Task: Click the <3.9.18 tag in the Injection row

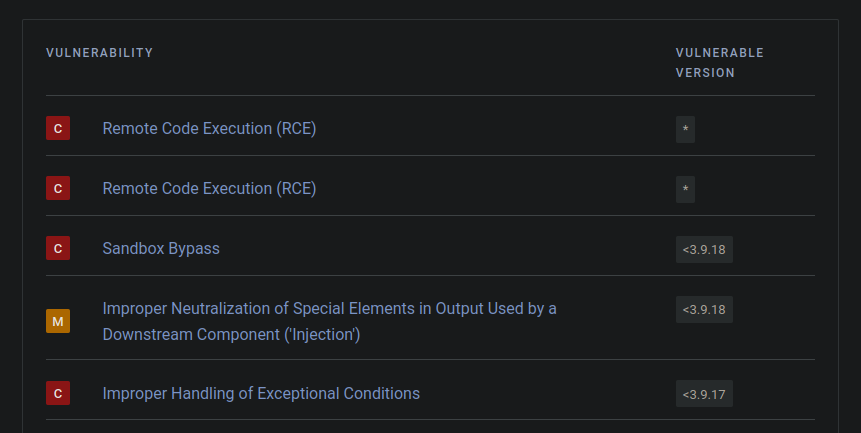Action: point(704,310)
